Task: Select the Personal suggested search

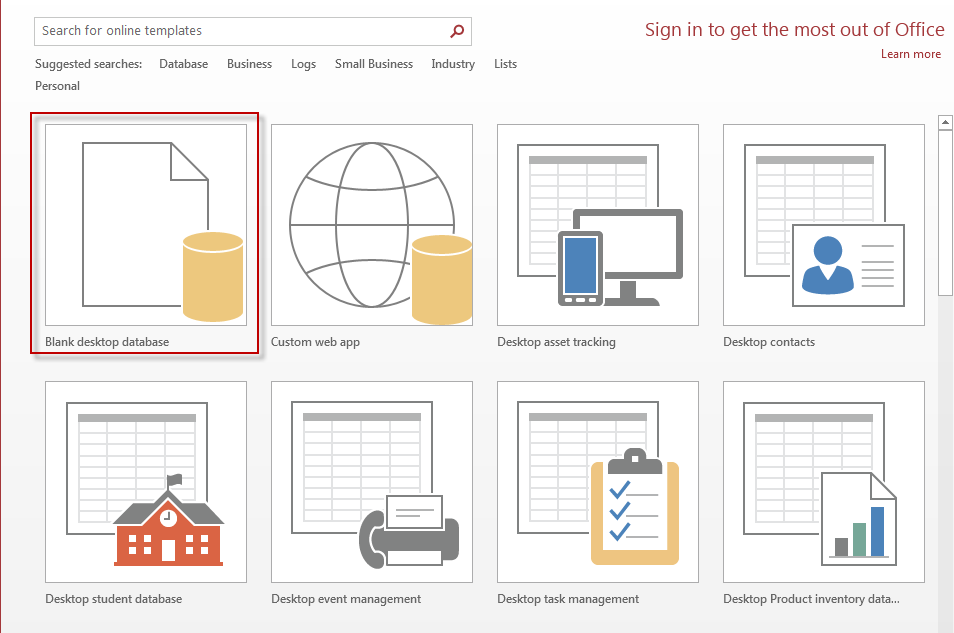Action: (57, 86)
